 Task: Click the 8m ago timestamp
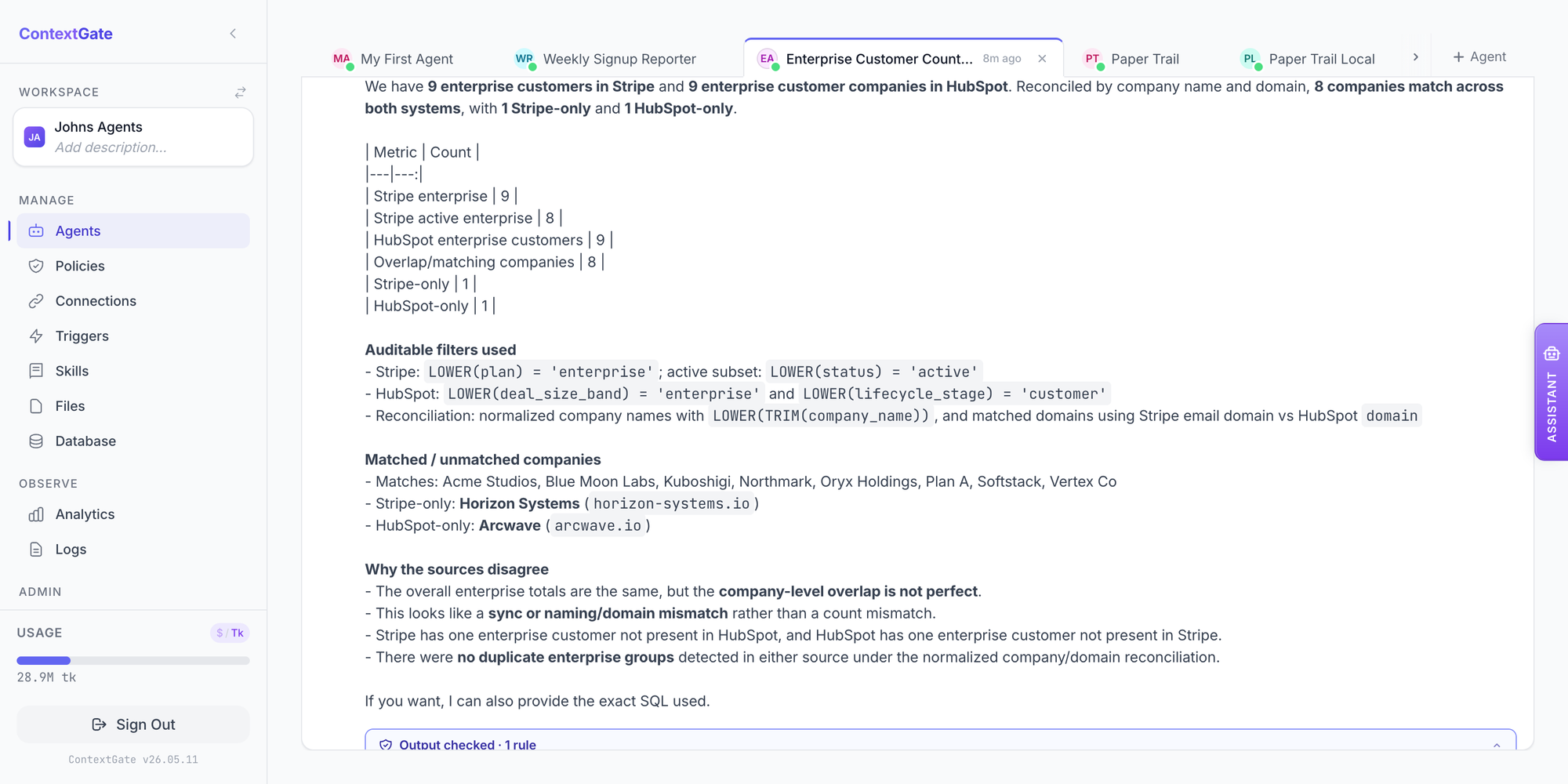click(x=1002, y=59)
